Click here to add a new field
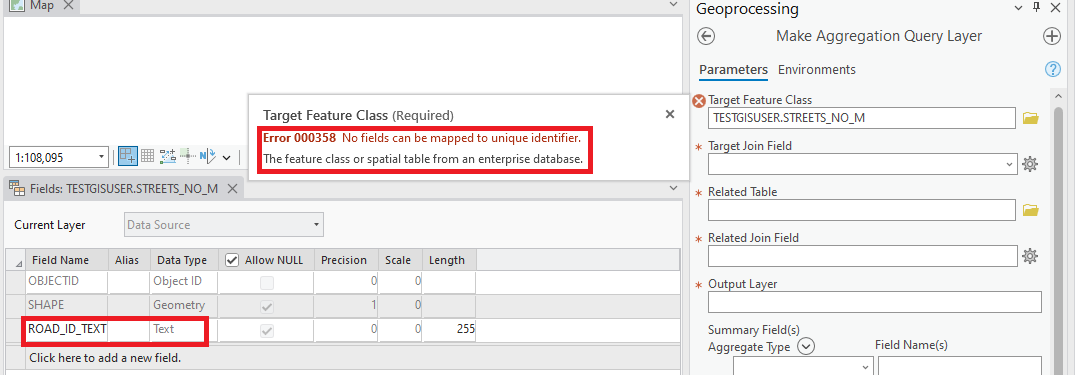 (104, 357)
